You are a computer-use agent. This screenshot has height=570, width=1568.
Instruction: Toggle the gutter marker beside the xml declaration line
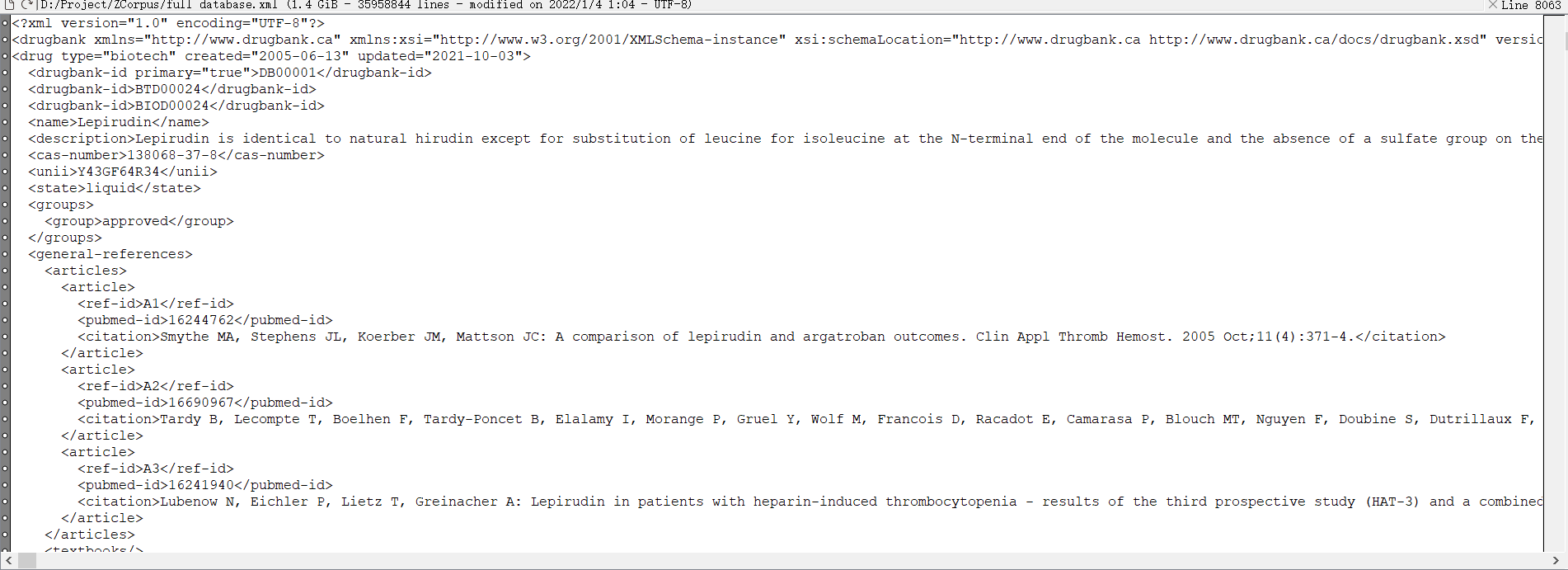(x=5, y=23)
